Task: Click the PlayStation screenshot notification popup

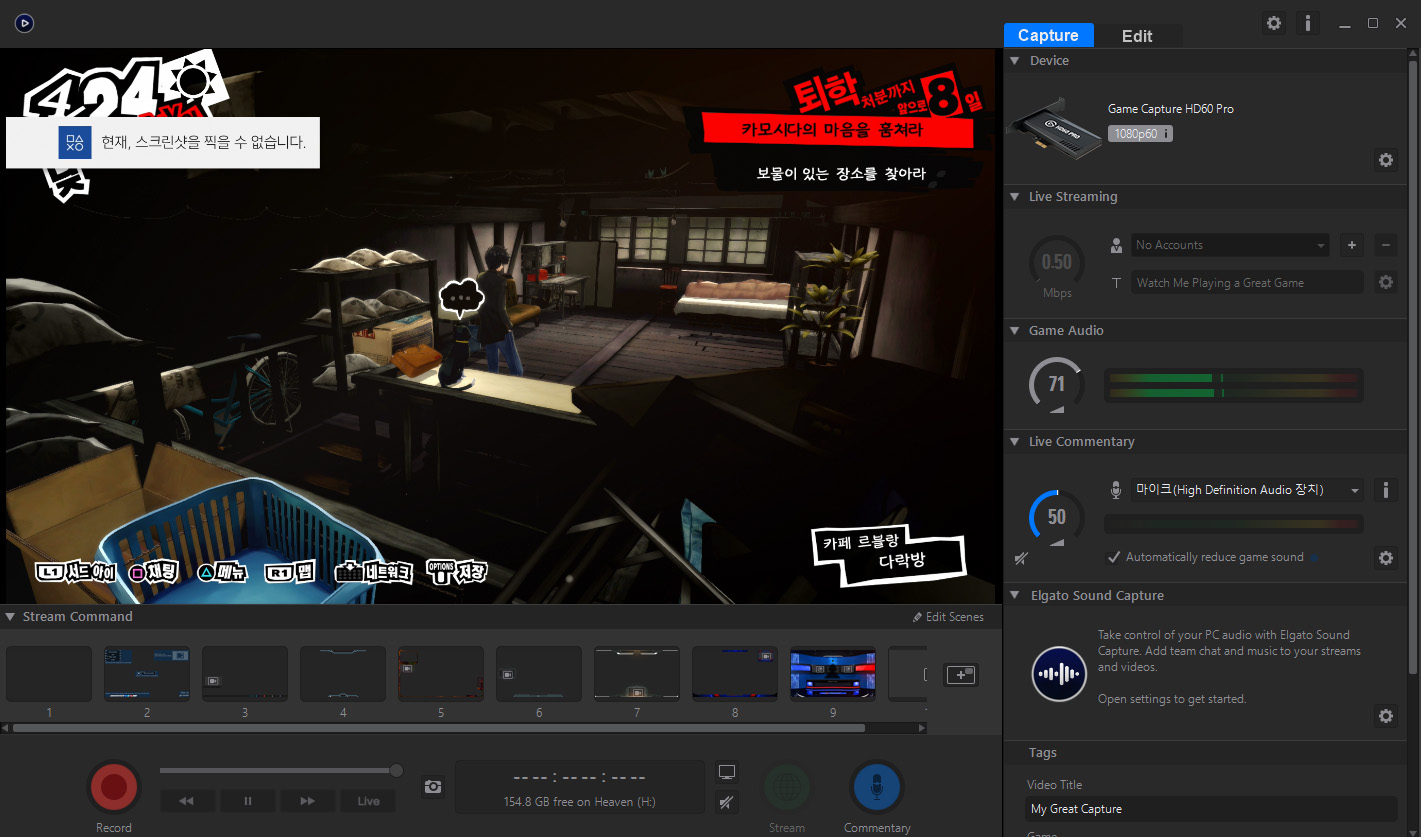Action: click(163, 142)
